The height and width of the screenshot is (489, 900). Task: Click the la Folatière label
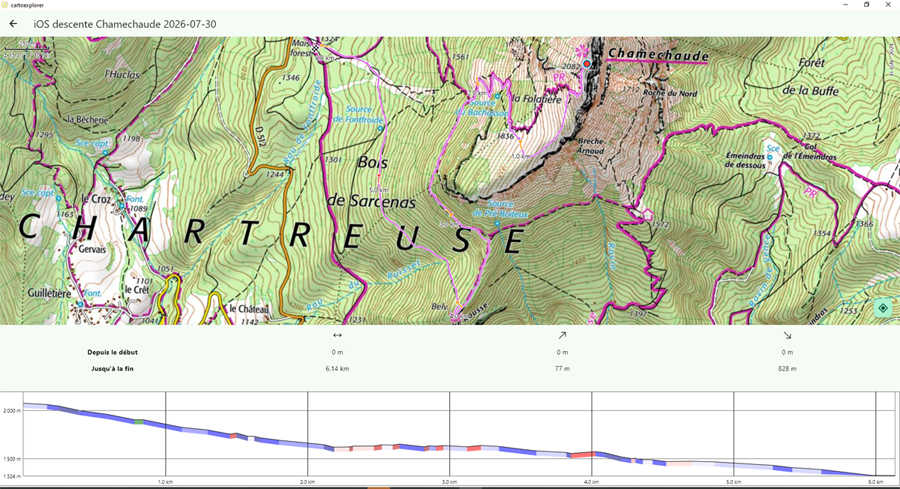pos(537,99)
